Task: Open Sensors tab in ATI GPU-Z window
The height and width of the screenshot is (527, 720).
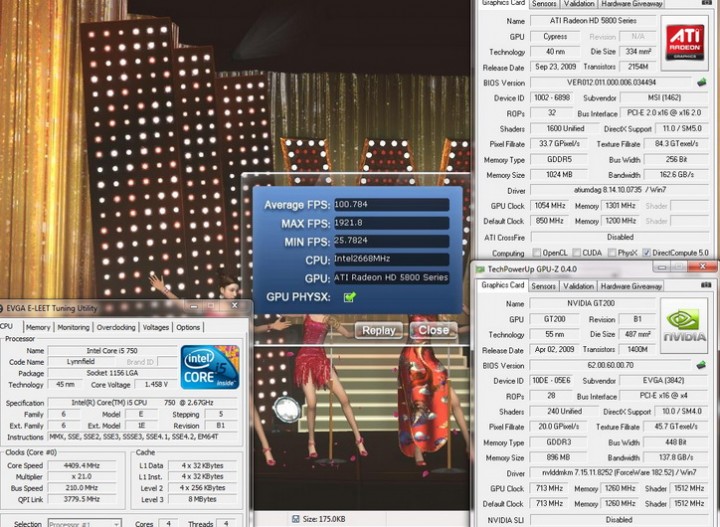Action: (x=544, y=4)
